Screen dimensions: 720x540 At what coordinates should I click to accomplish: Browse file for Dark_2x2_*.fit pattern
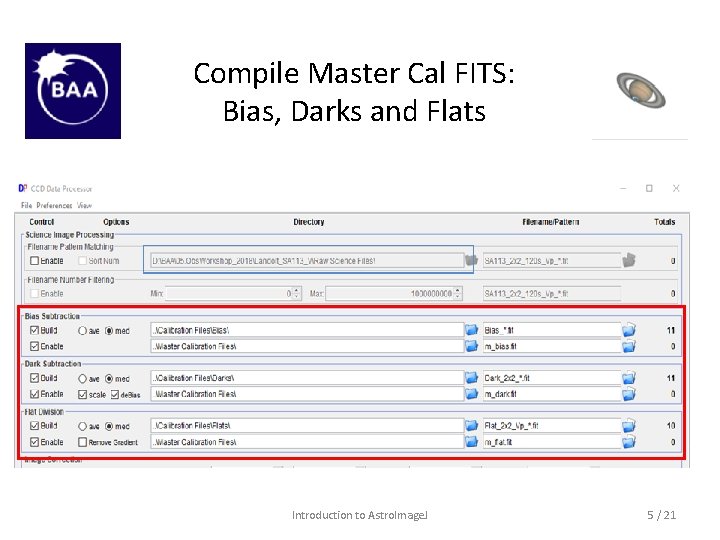[629, 377]
